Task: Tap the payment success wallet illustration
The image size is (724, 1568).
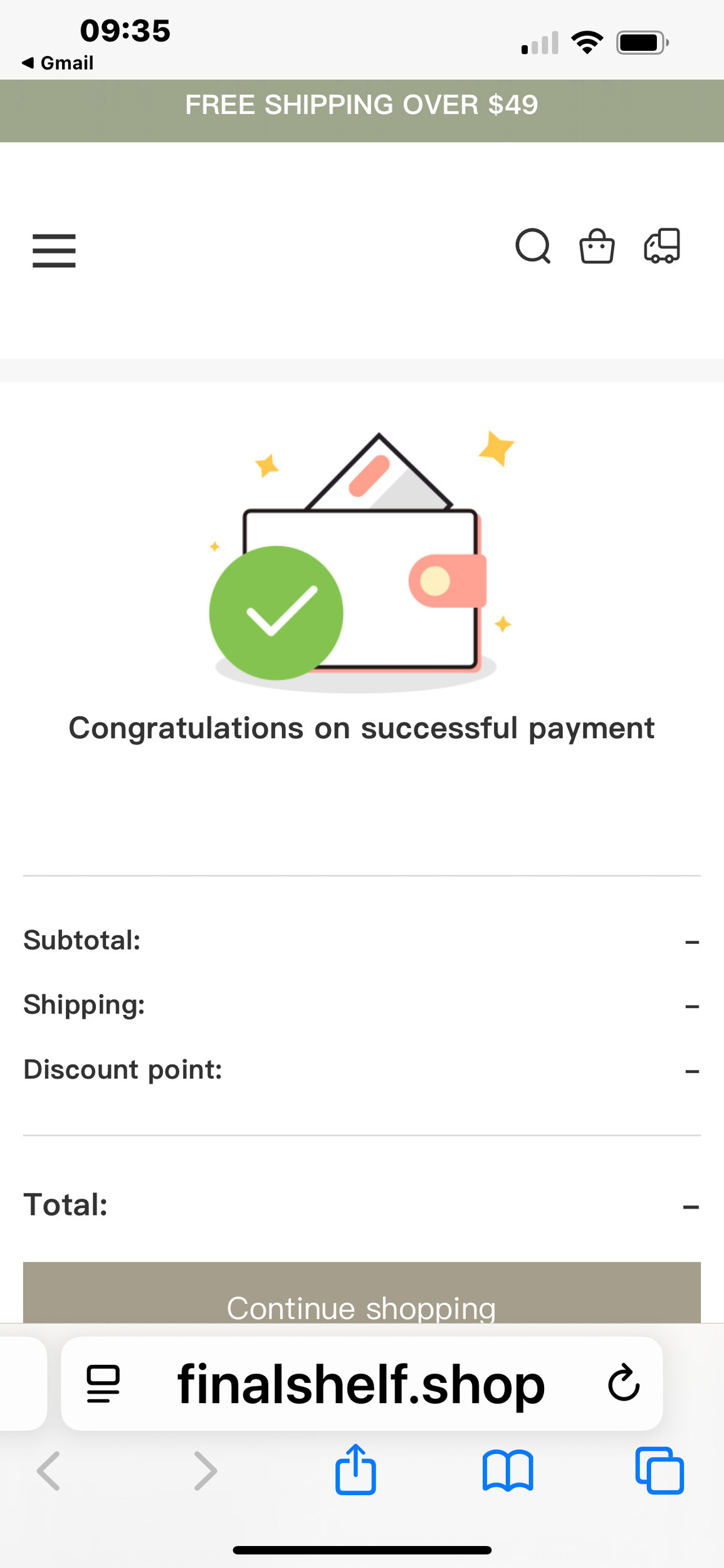Action: [x=362, y=561]
